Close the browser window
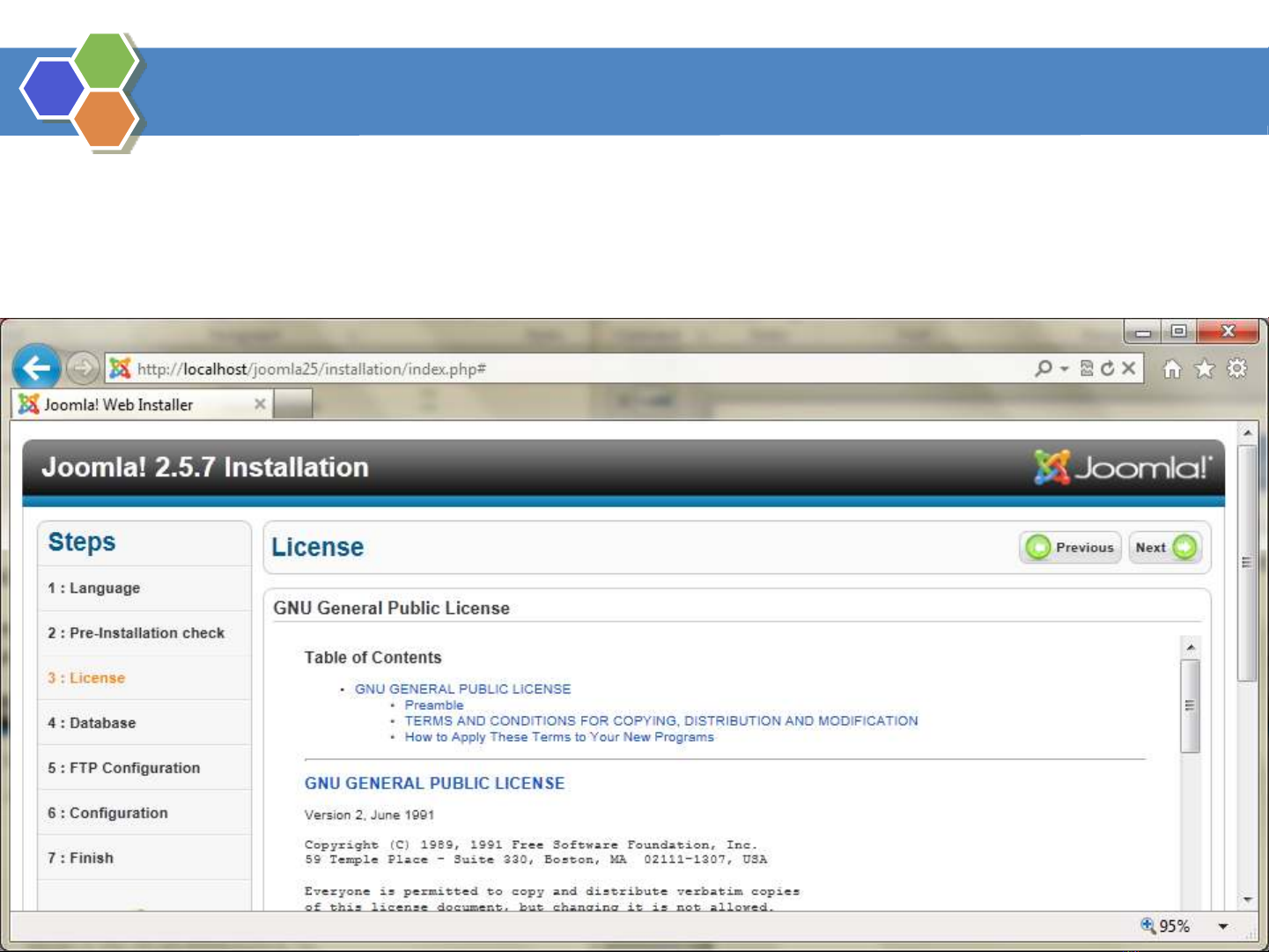Screen dimensions: 1269x952 [1228, 332]
